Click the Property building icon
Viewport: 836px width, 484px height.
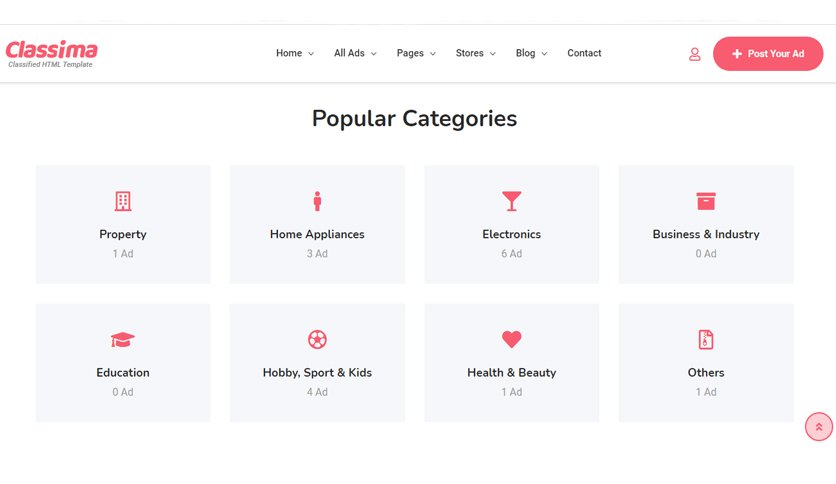[x=123, y=201]
